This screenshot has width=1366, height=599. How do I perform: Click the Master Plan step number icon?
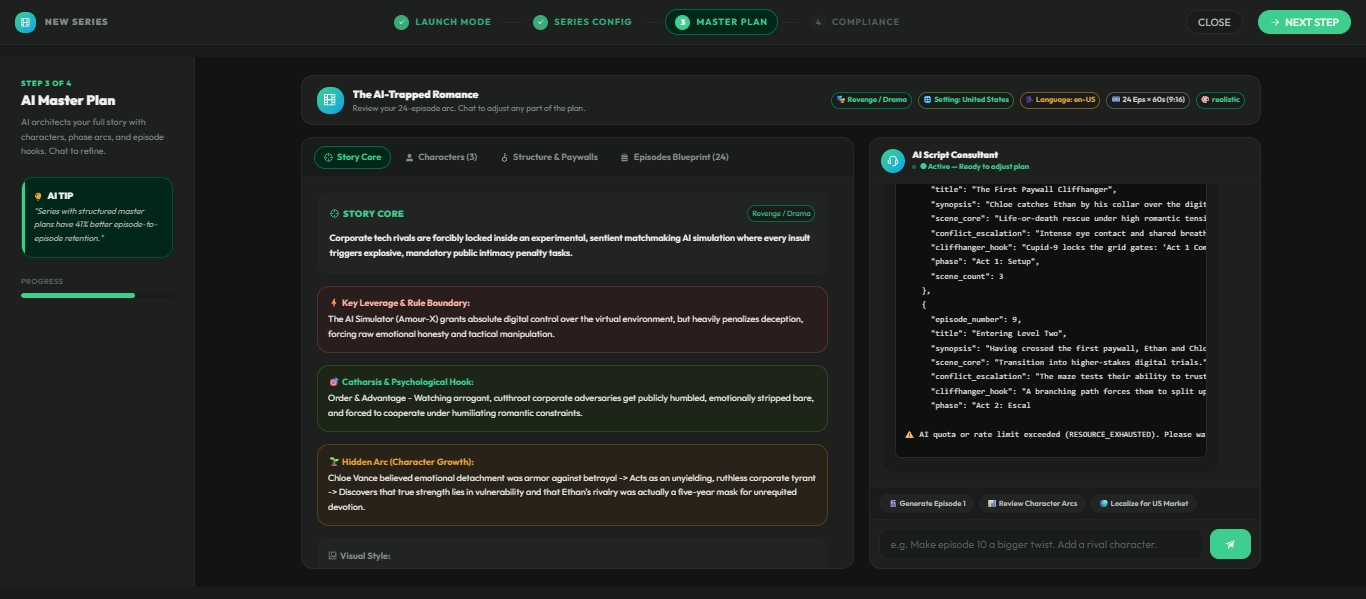[683, 22]
